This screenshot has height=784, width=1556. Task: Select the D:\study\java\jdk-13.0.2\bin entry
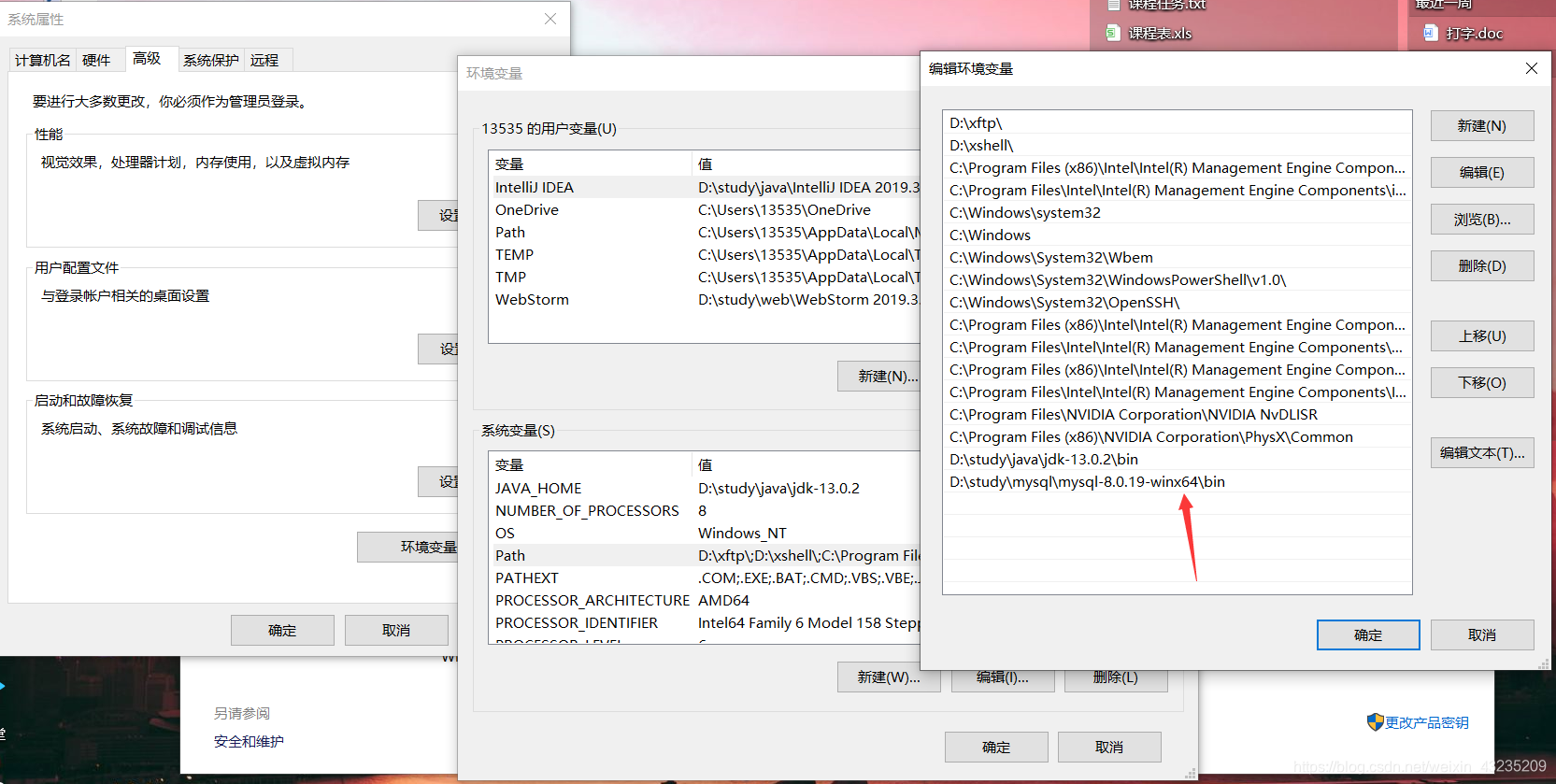click(1178, 460)
